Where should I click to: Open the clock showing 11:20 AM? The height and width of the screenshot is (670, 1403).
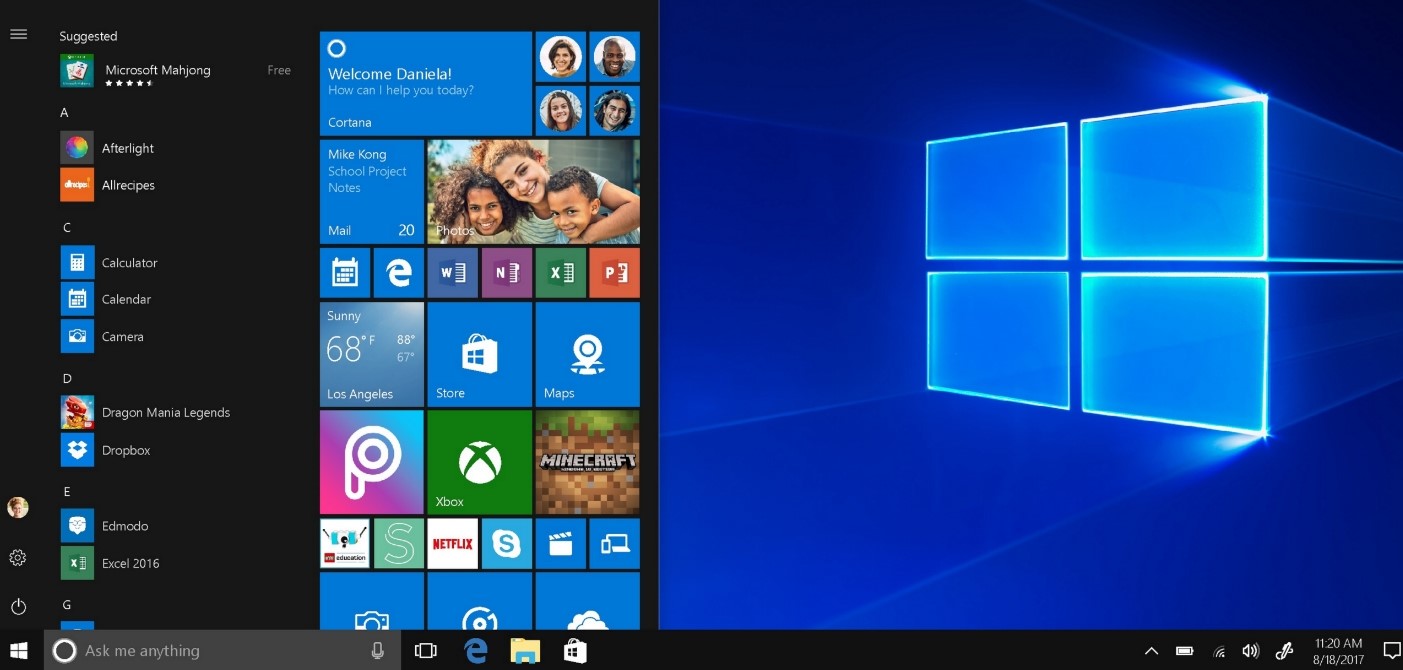(1338, 651)
